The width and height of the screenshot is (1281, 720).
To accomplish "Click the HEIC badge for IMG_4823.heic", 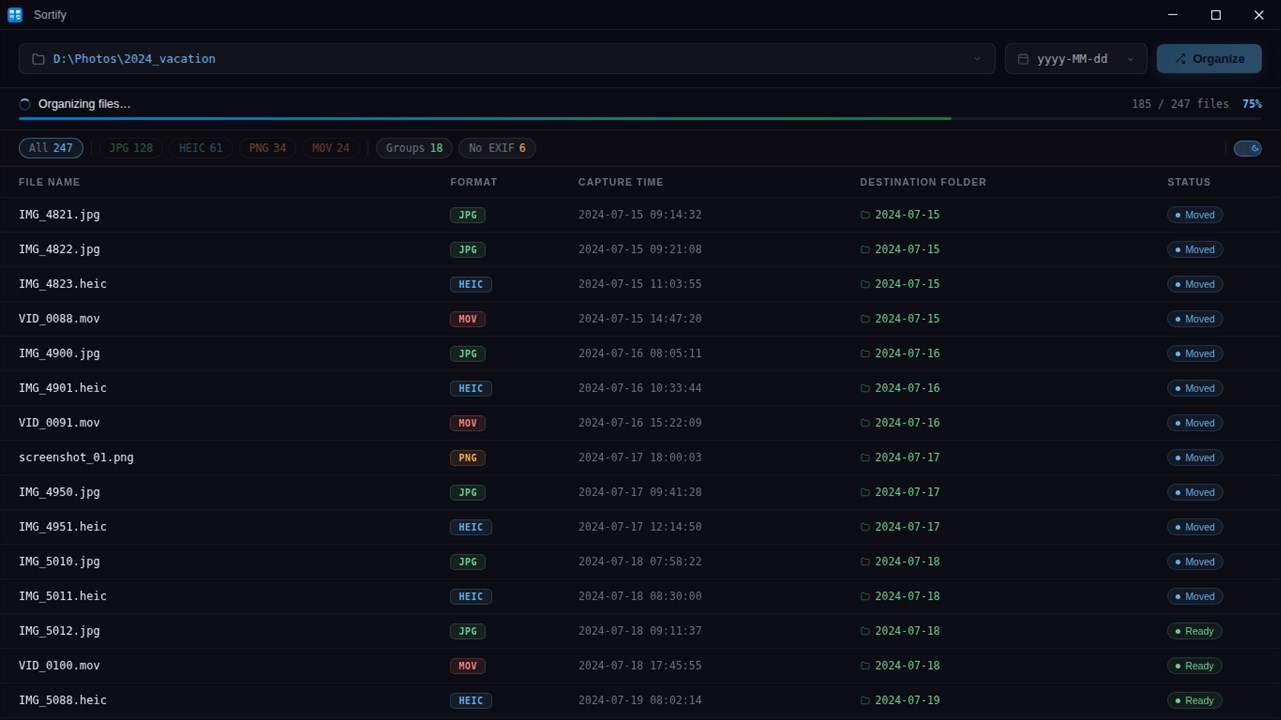I will pos(470,284).
